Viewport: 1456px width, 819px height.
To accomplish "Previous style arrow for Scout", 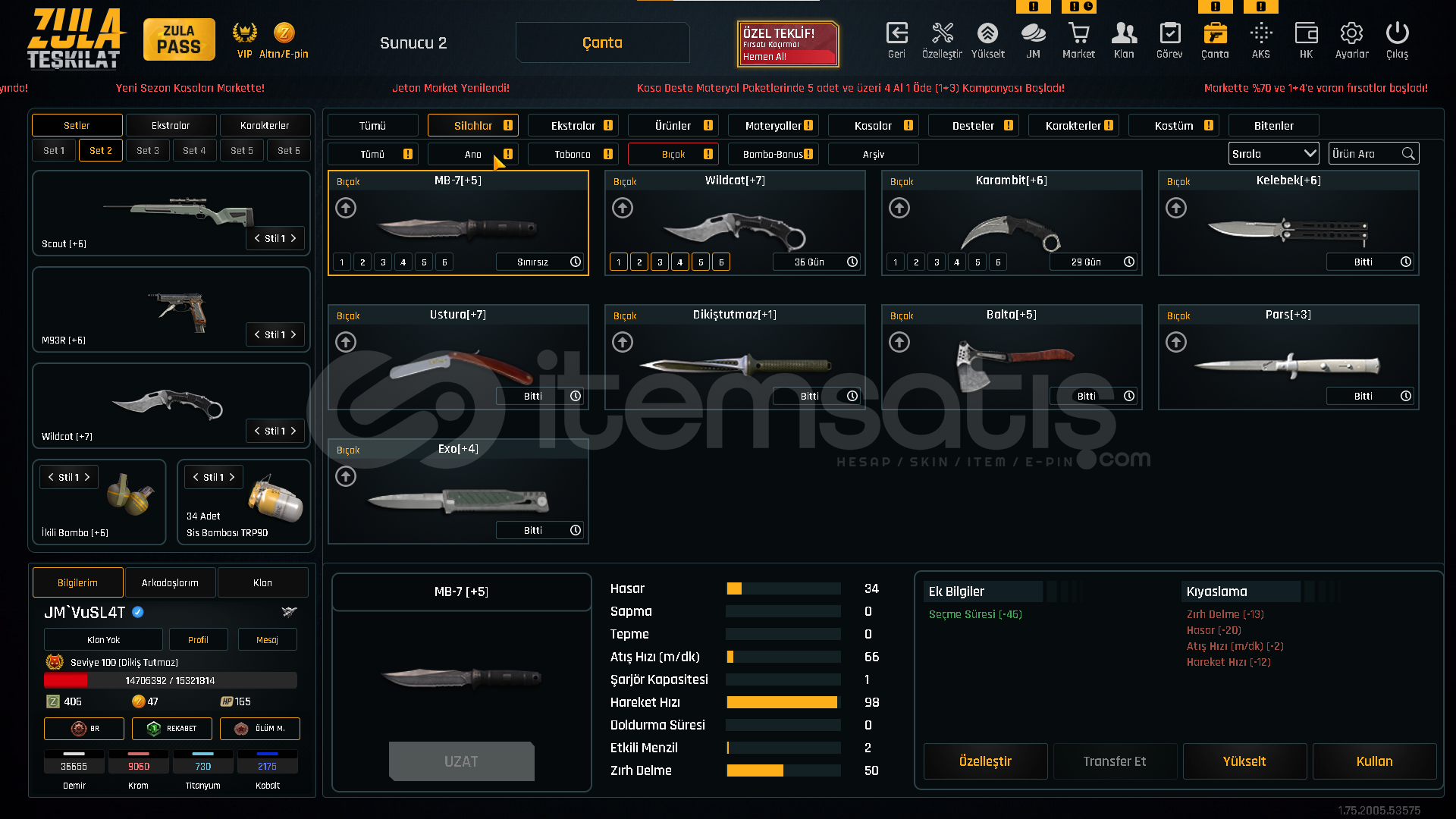I will click(x=257, y=238).
